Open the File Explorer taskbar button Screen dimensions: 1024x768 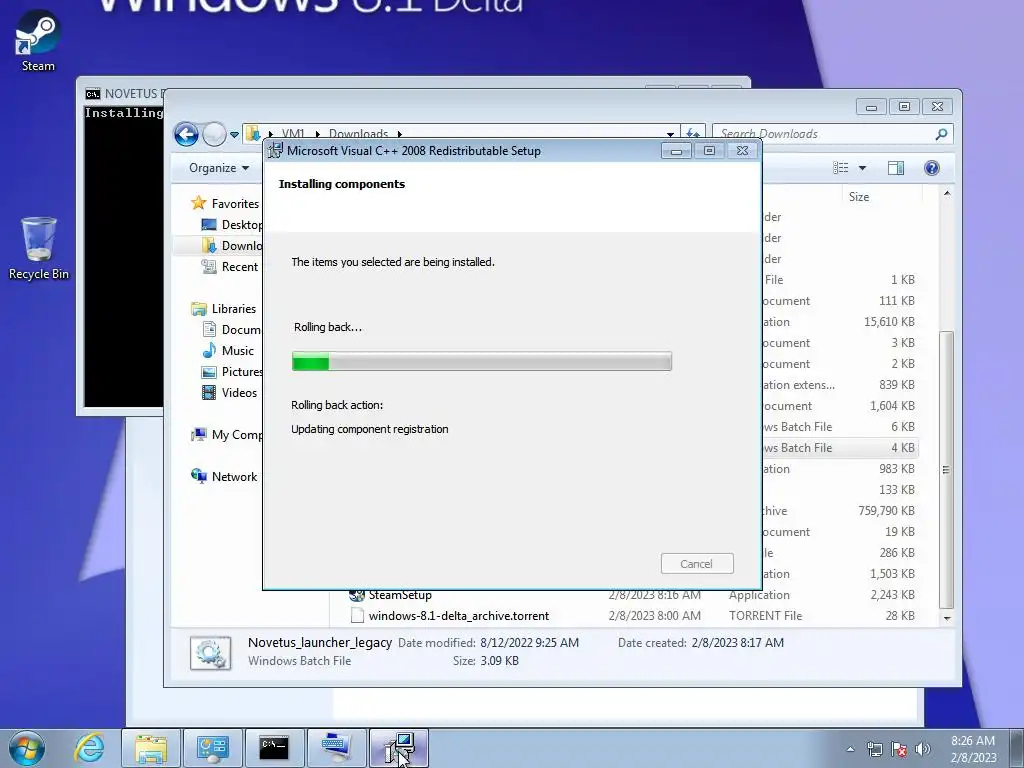click(150, 748)
